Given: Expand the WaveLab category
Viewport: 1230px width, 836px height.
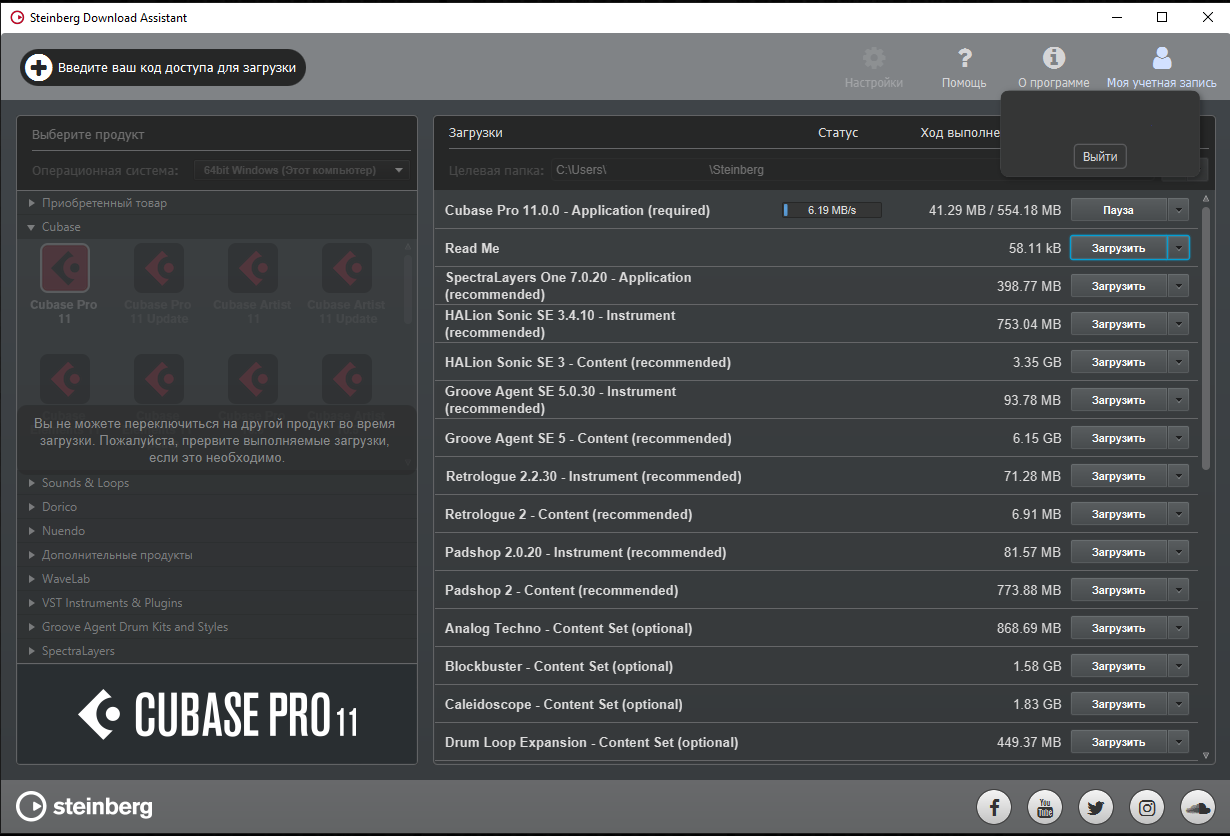Looking at the screenshot, I should (32, 579).
